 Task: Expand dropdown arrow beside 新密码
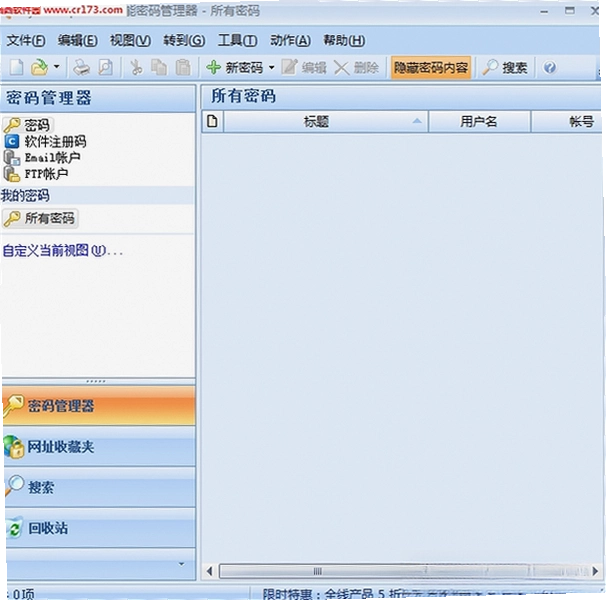click(x=272, y=68)
